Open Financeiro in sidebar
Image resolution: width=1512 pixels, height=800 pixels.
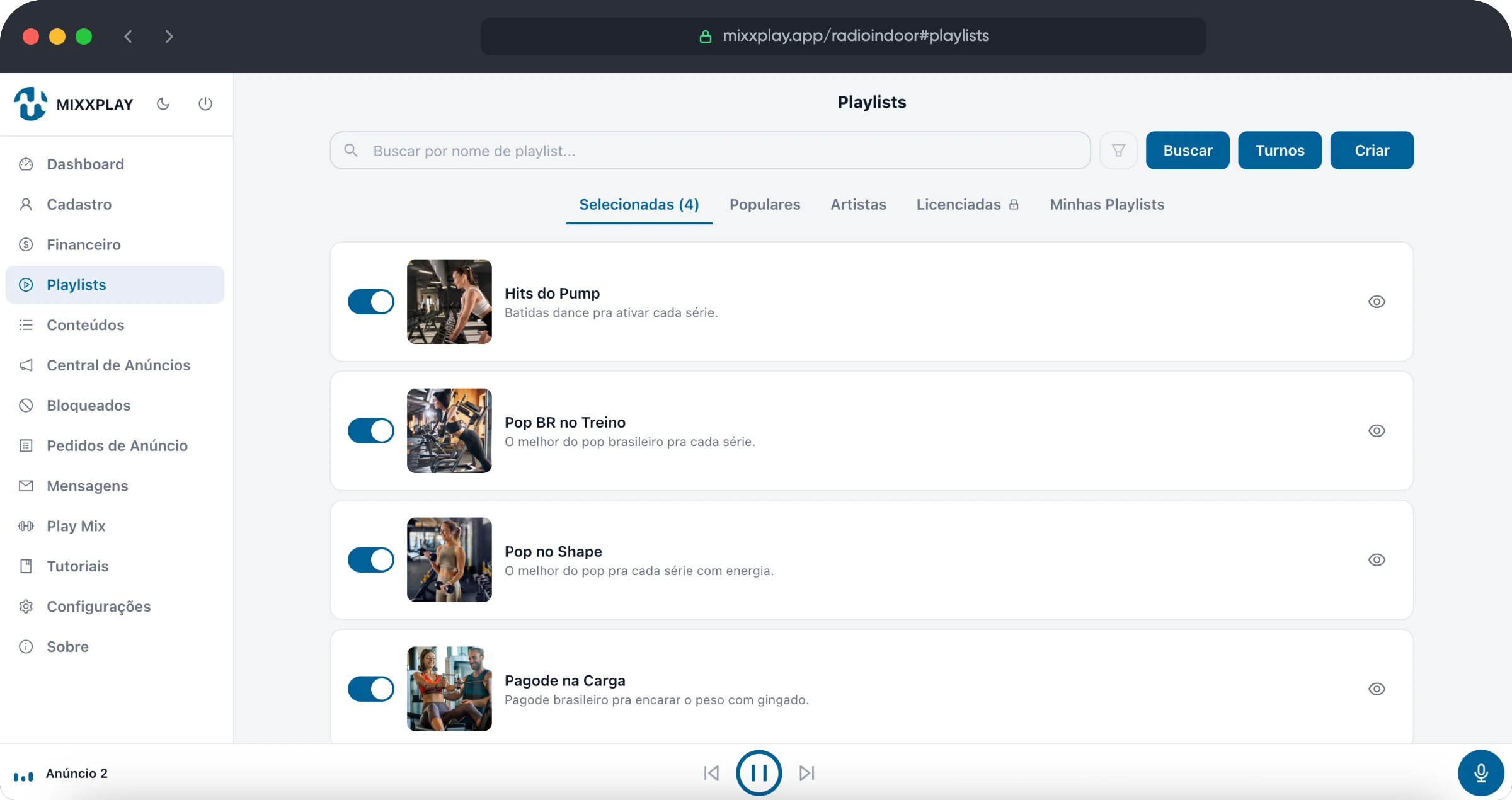[115, 245]
